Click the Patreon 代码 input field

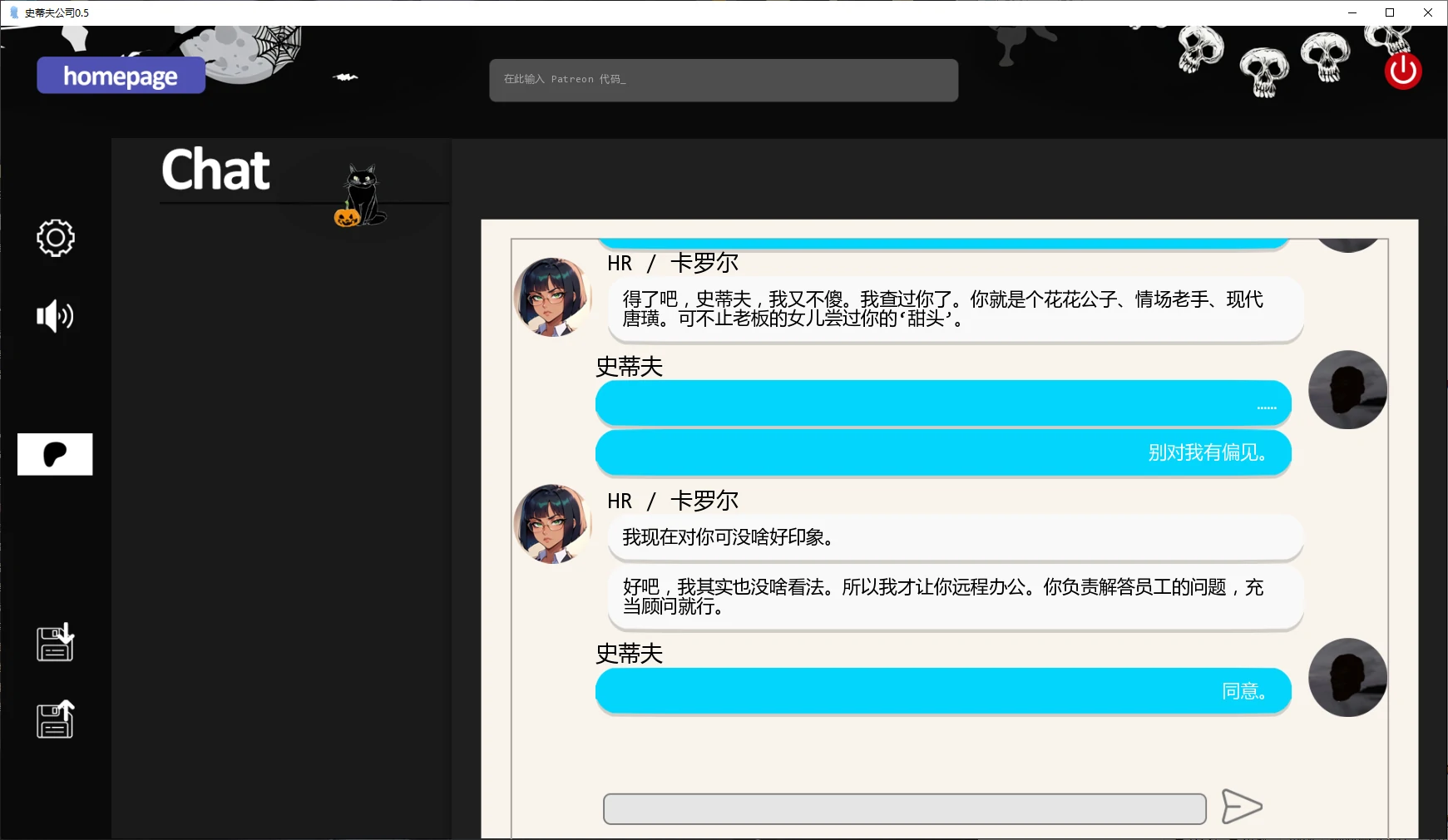(722, 79)
